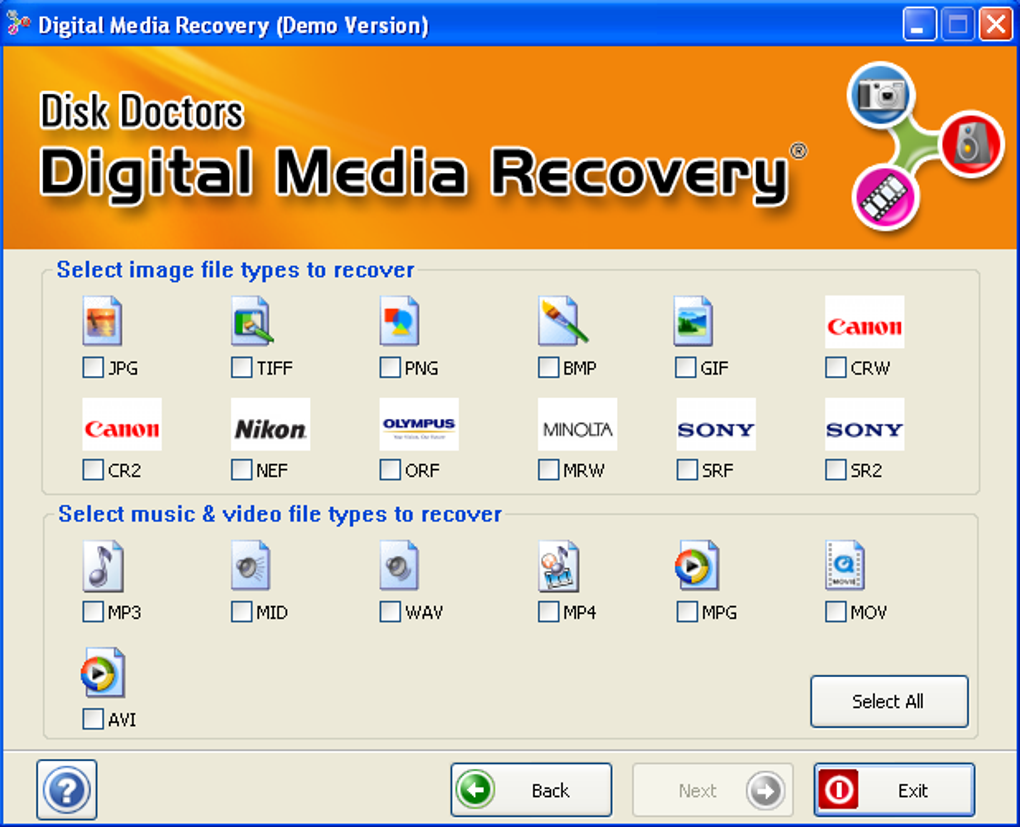1020x827 pixels.
Task: Check the PNG checkbox
Action: [390, 368]
